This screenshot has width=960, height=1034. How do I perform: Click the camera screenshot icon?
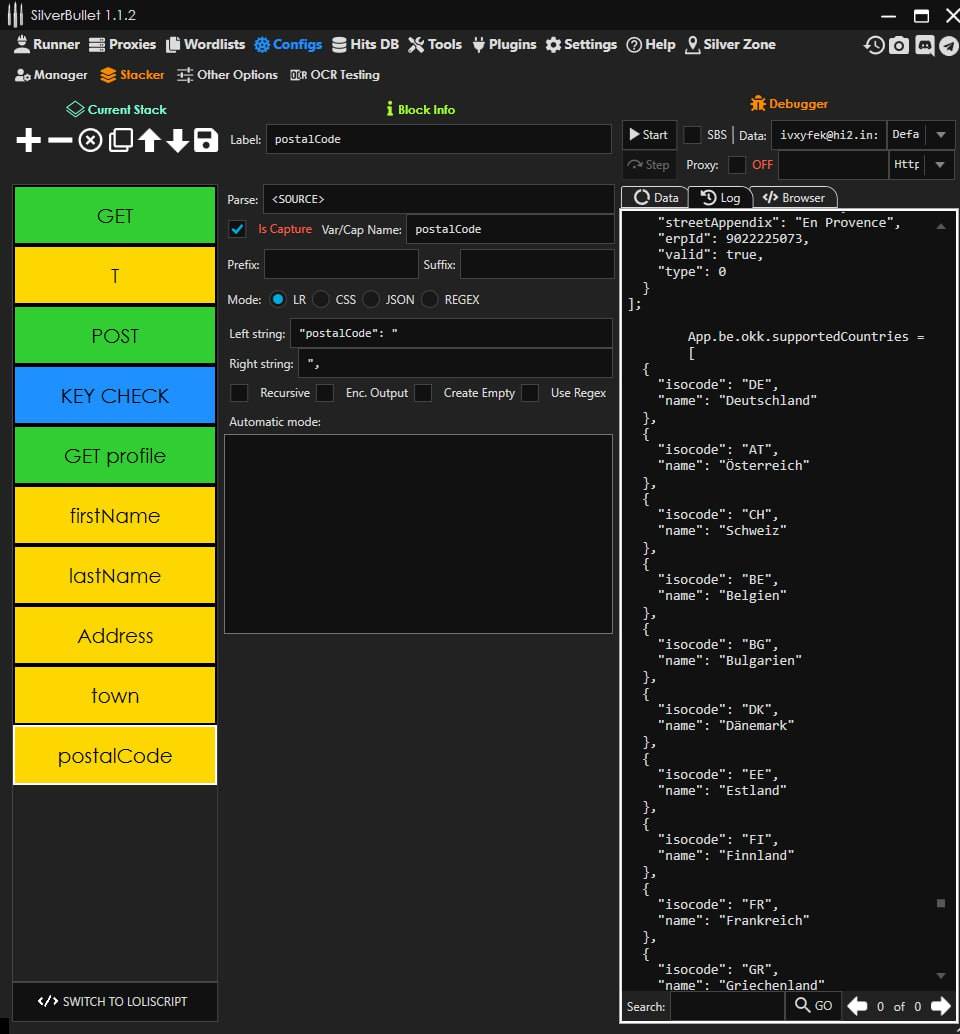pos(899,45)
